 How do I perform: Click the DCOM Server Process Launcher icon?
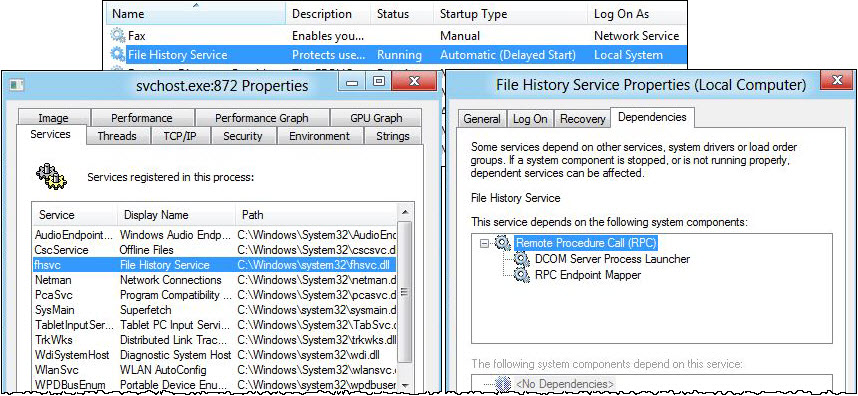pyautogui.click(x=521, y=259)
